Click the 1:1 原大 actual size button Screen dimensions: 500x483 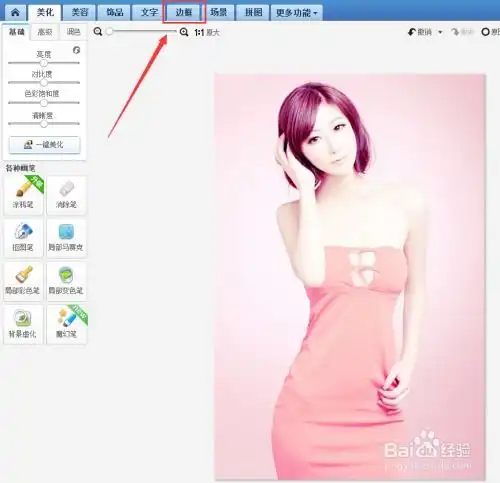point(207,32)
